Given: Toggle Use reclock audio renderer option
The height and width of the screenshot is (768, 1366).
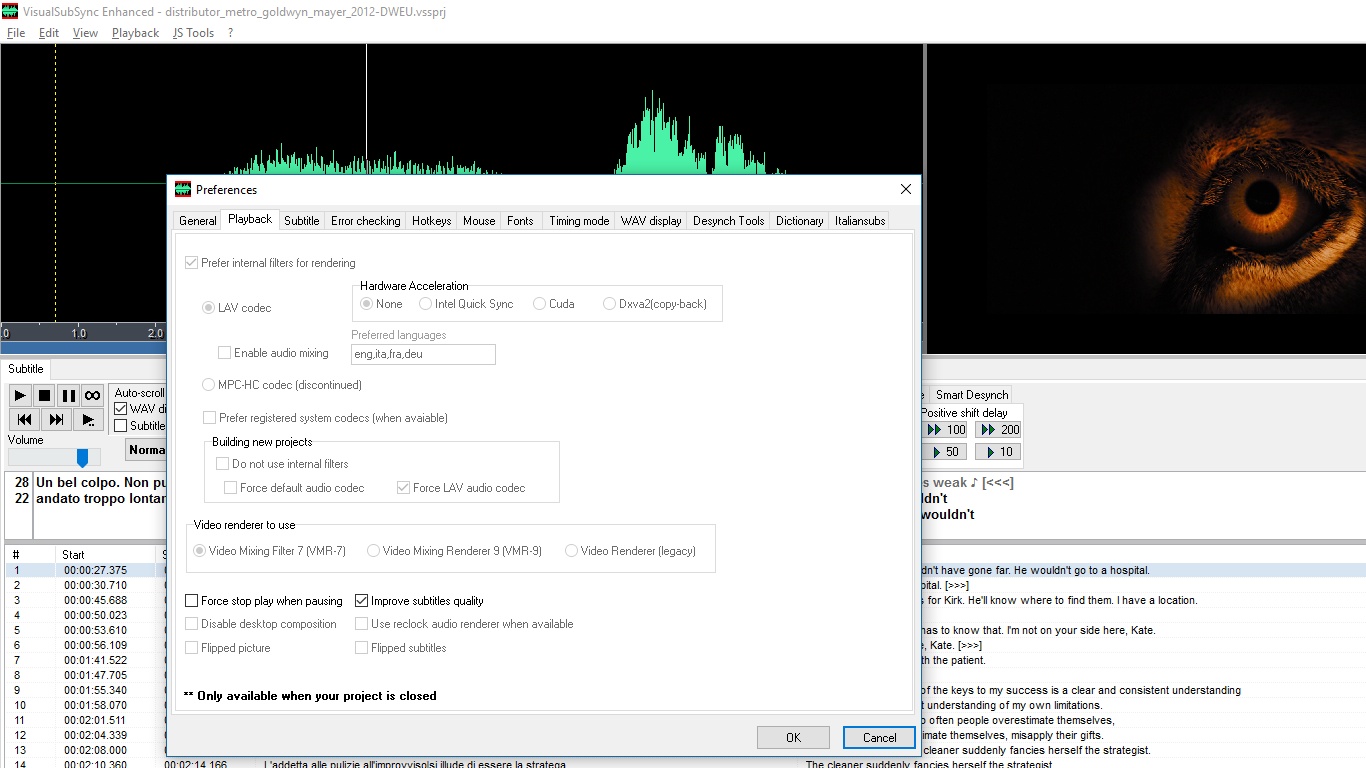Looking at the screenshot, I should click(465, 624).
